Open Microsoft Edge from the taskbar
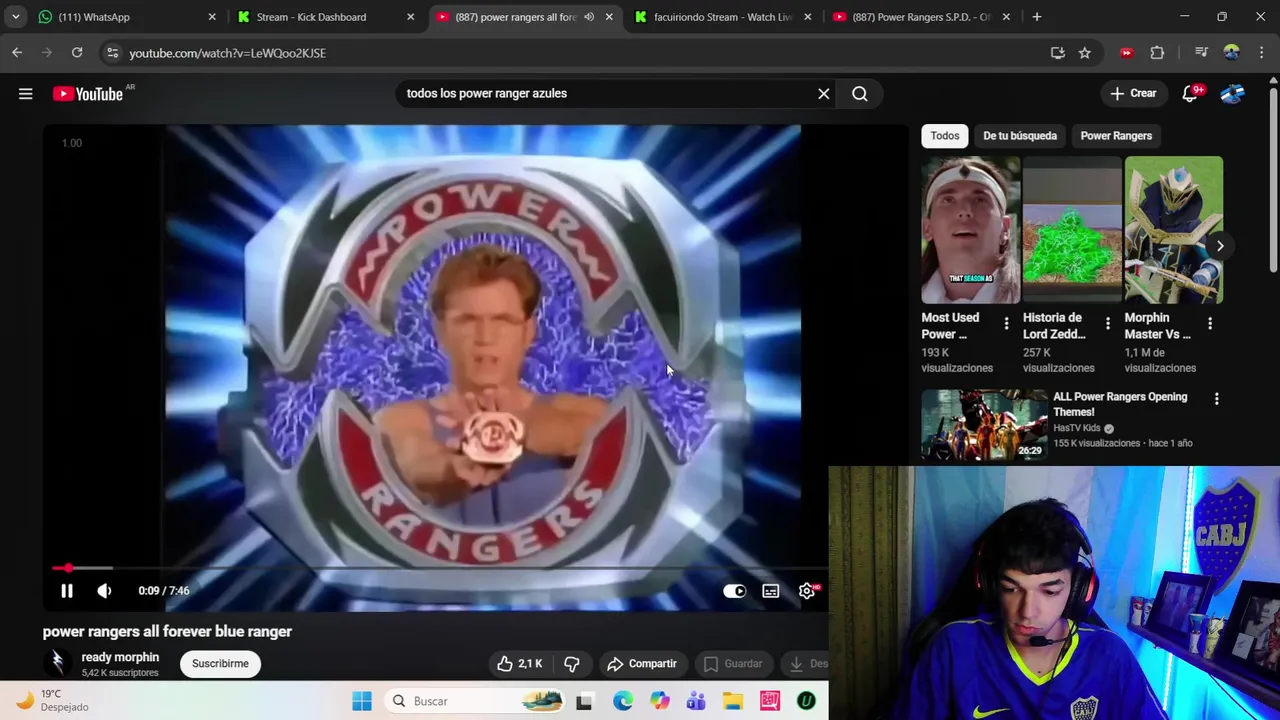The width and height of the screenshot is (1280, 720). click(x=623, y=701)
